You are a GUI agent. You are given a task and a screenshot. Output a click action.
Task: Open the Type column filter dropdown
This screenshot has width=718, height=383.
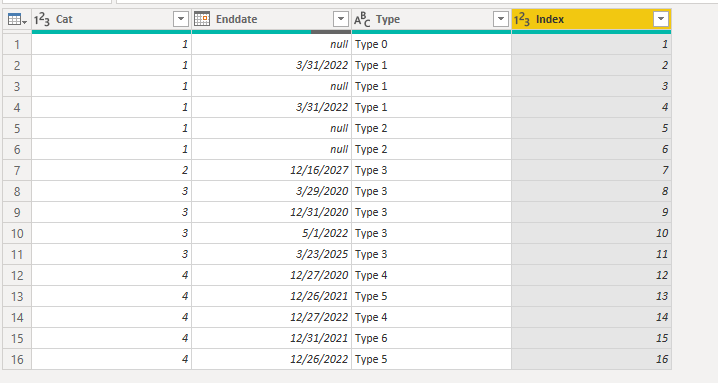point(500,19)
